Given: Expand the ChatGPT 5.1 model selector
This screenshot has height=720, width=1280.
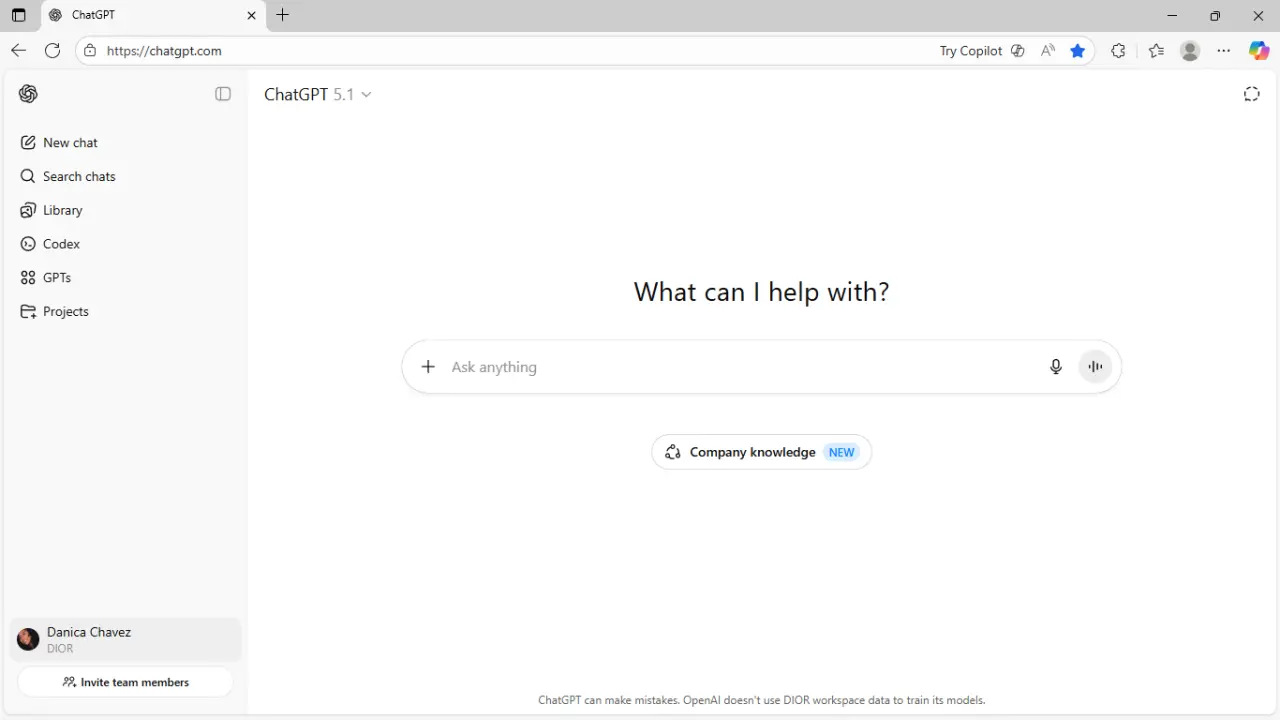Looking at the screenshot, I should 318,94.
